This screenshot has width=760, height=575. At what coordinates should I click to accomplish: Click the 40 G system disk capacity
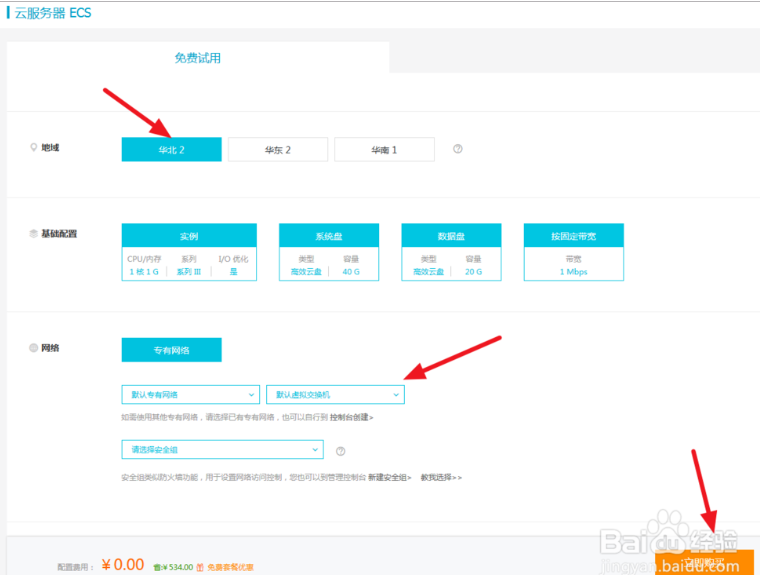click(x=351, y=272)
